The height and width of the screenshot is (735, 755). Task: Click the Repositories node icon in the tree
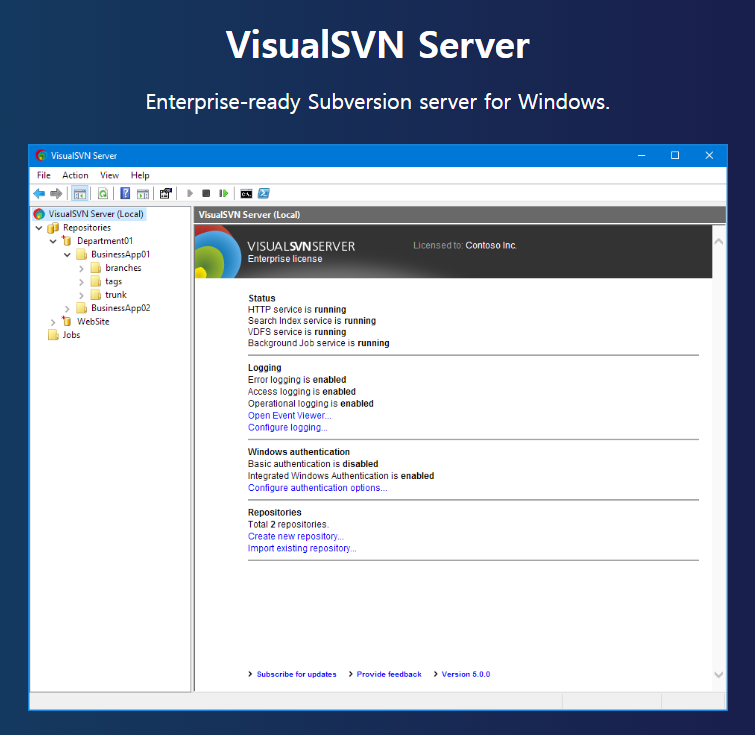tap(53, 227)
